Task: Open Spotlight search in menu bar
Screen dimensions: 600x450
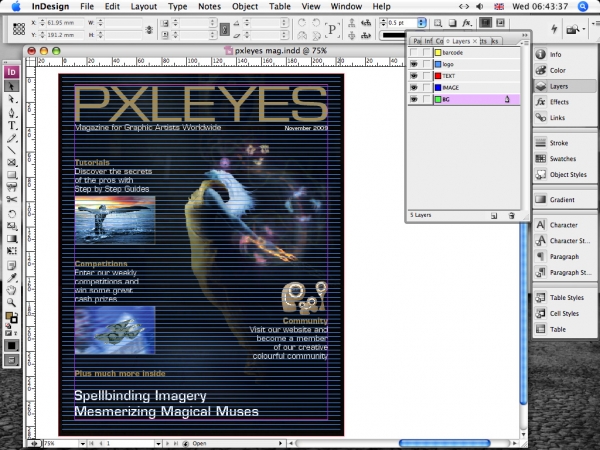Action: 583,7
